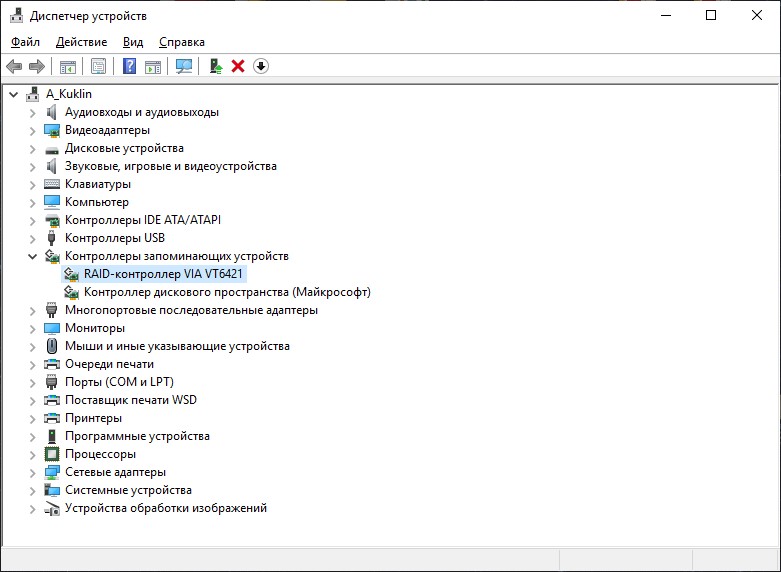Expand the Системные устройства chevron
This screenshot has width=781, height=572.
pyautogui.click(x=33, y=490)
